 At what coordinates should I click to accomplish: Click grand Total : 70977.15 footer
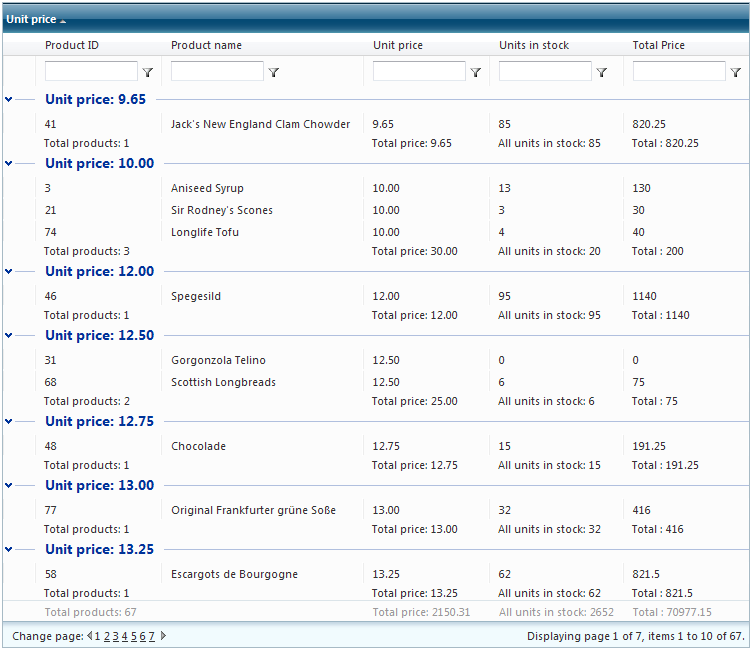pyautogui.click(x=672, y=612)
